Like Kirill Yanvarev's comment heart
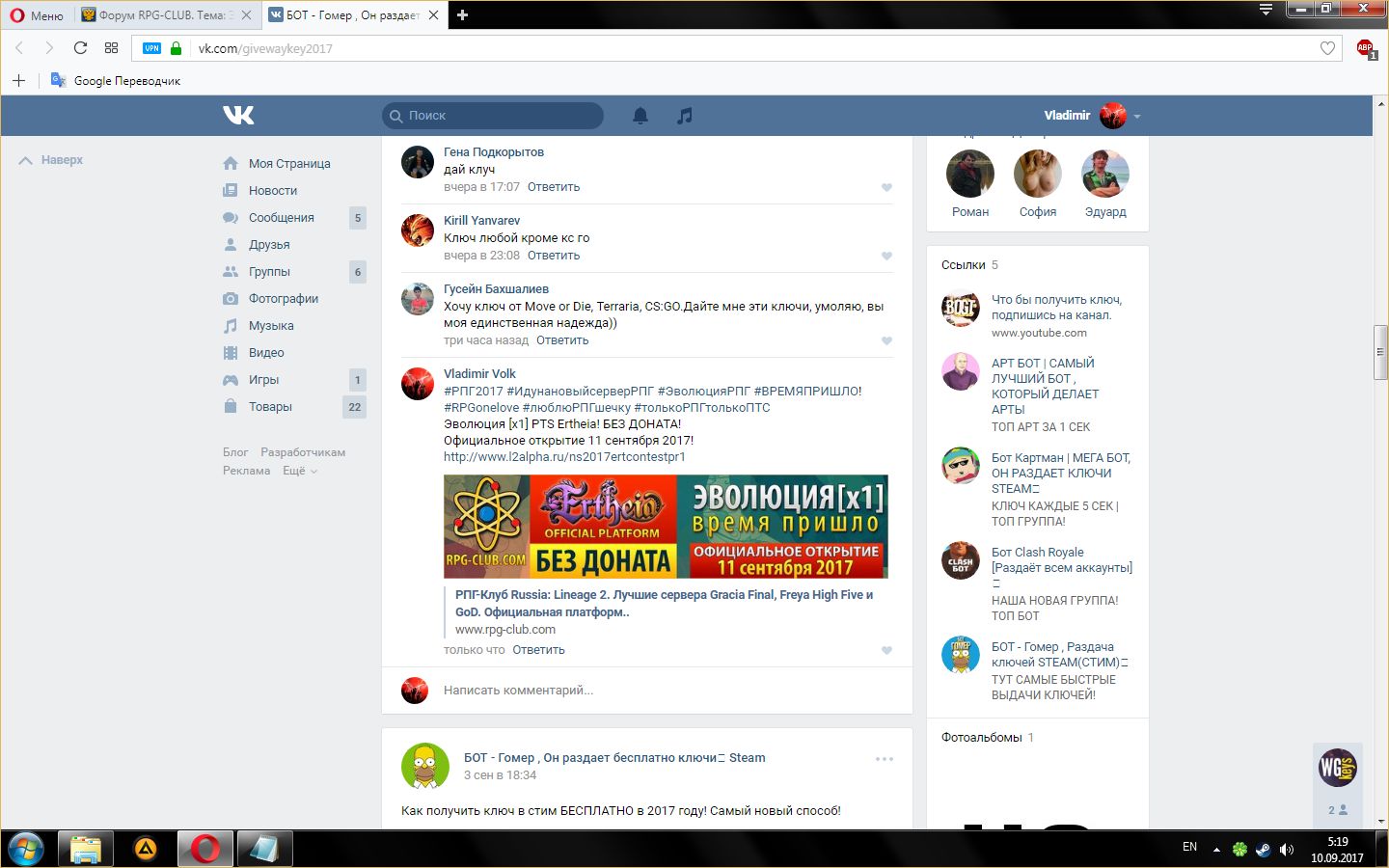This screenshot has width=1389, height=868. point(886,257)
